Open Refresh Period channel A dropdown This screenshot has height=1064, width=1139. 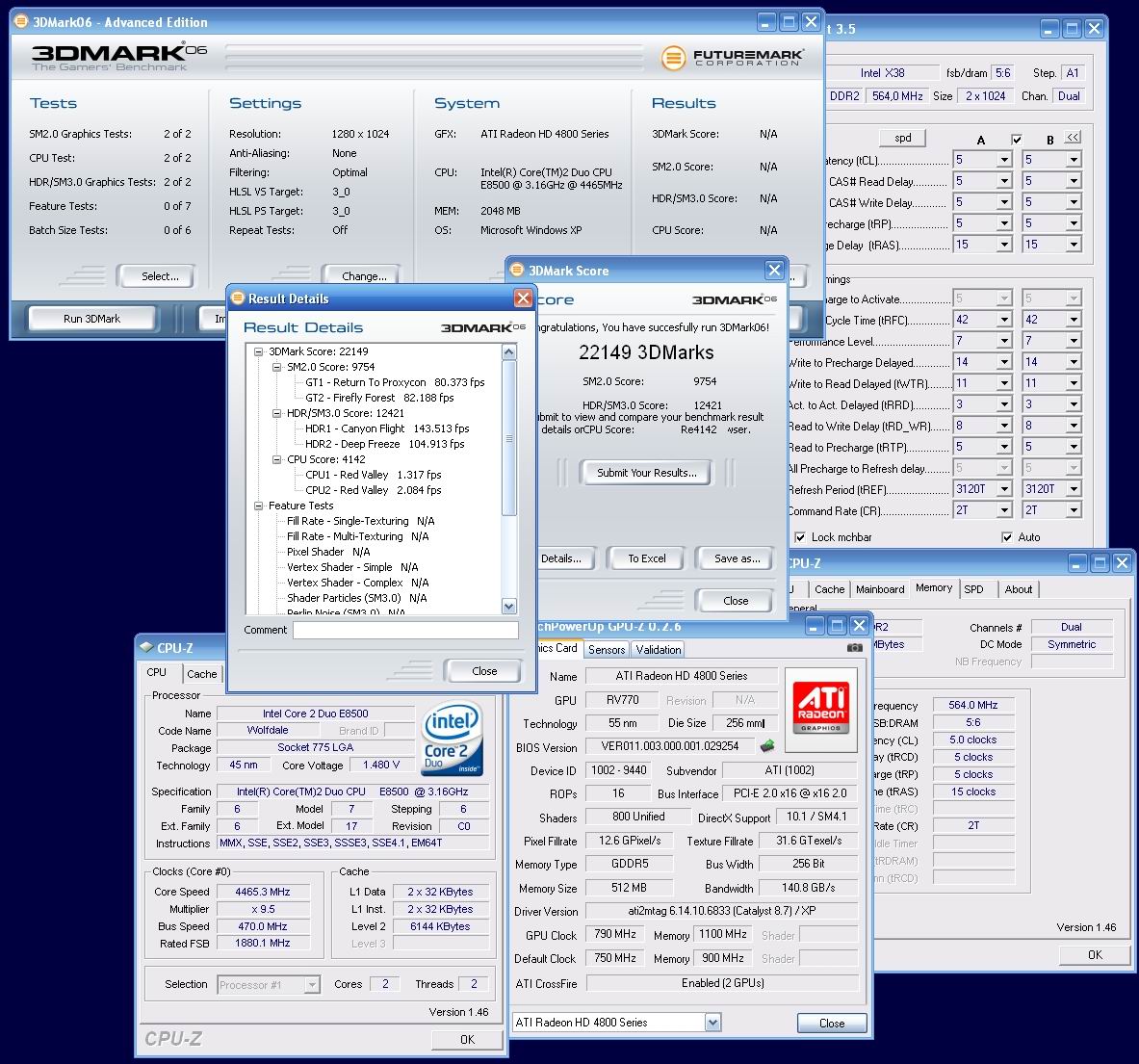(1004, 489)
